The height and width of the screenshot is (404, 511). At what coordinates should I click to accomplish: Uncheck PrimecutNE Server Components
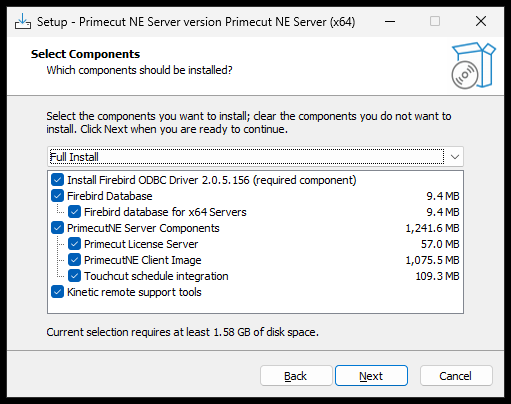[57, 228]
